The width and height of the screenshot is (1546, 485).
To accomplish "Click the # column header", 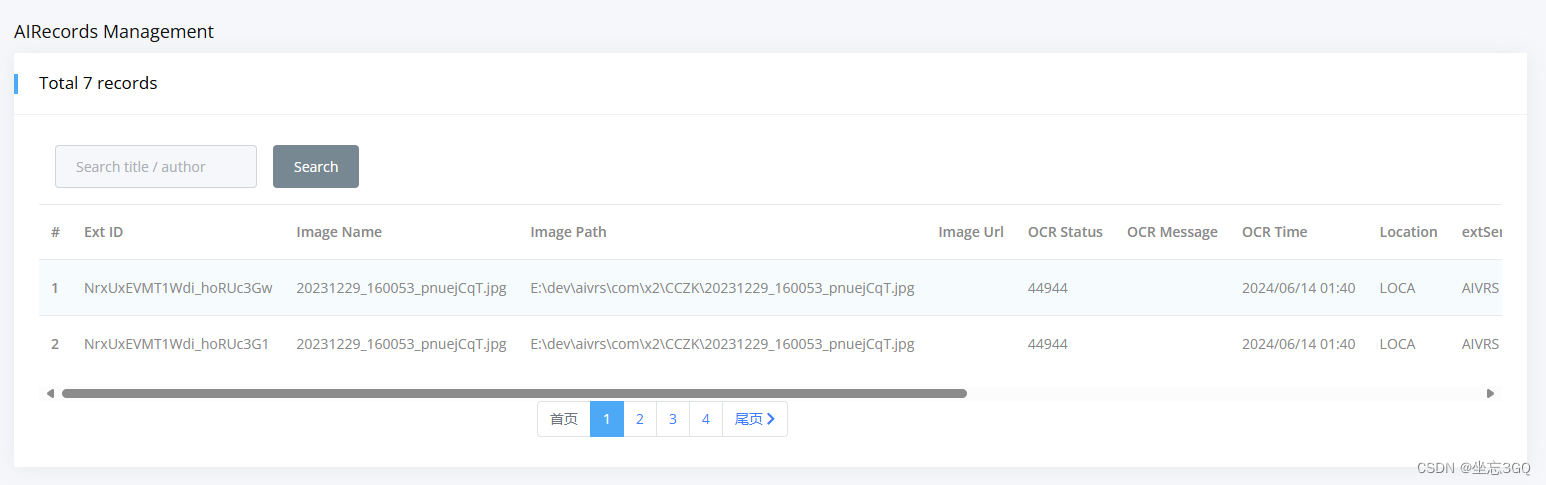I will pyautogui.click(x=55, y=232).
